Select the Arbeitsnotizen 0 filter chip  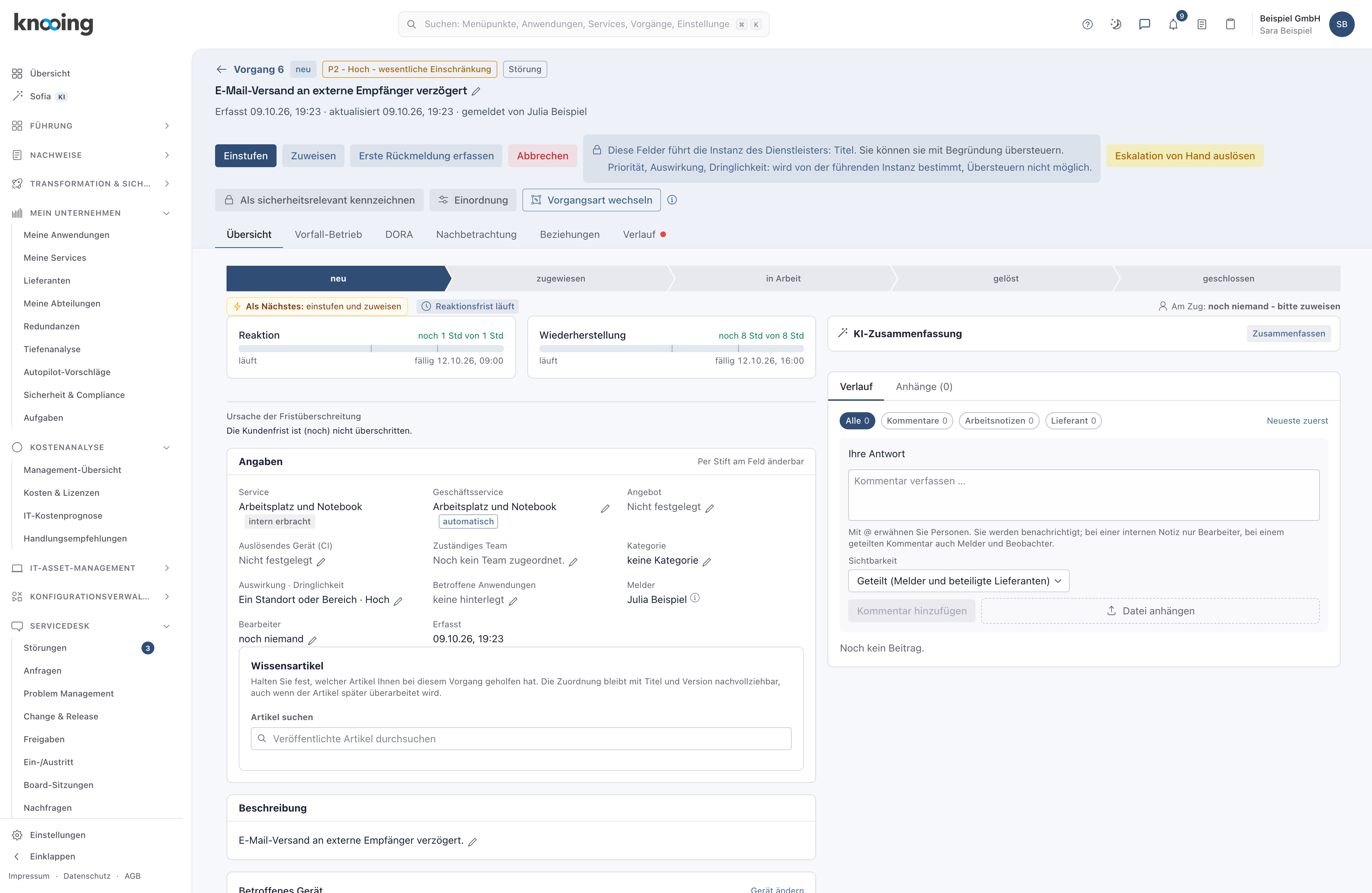click(x=999, y=421)
